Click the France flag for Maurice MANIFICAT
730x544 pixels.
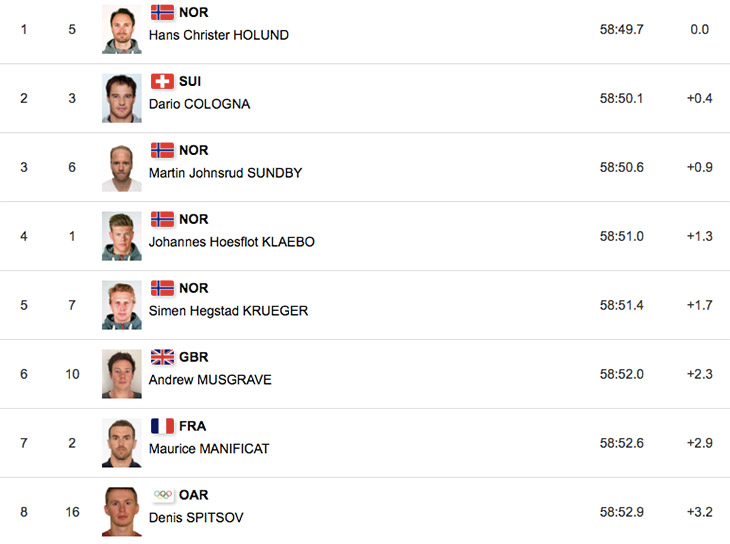click(162, 426)
